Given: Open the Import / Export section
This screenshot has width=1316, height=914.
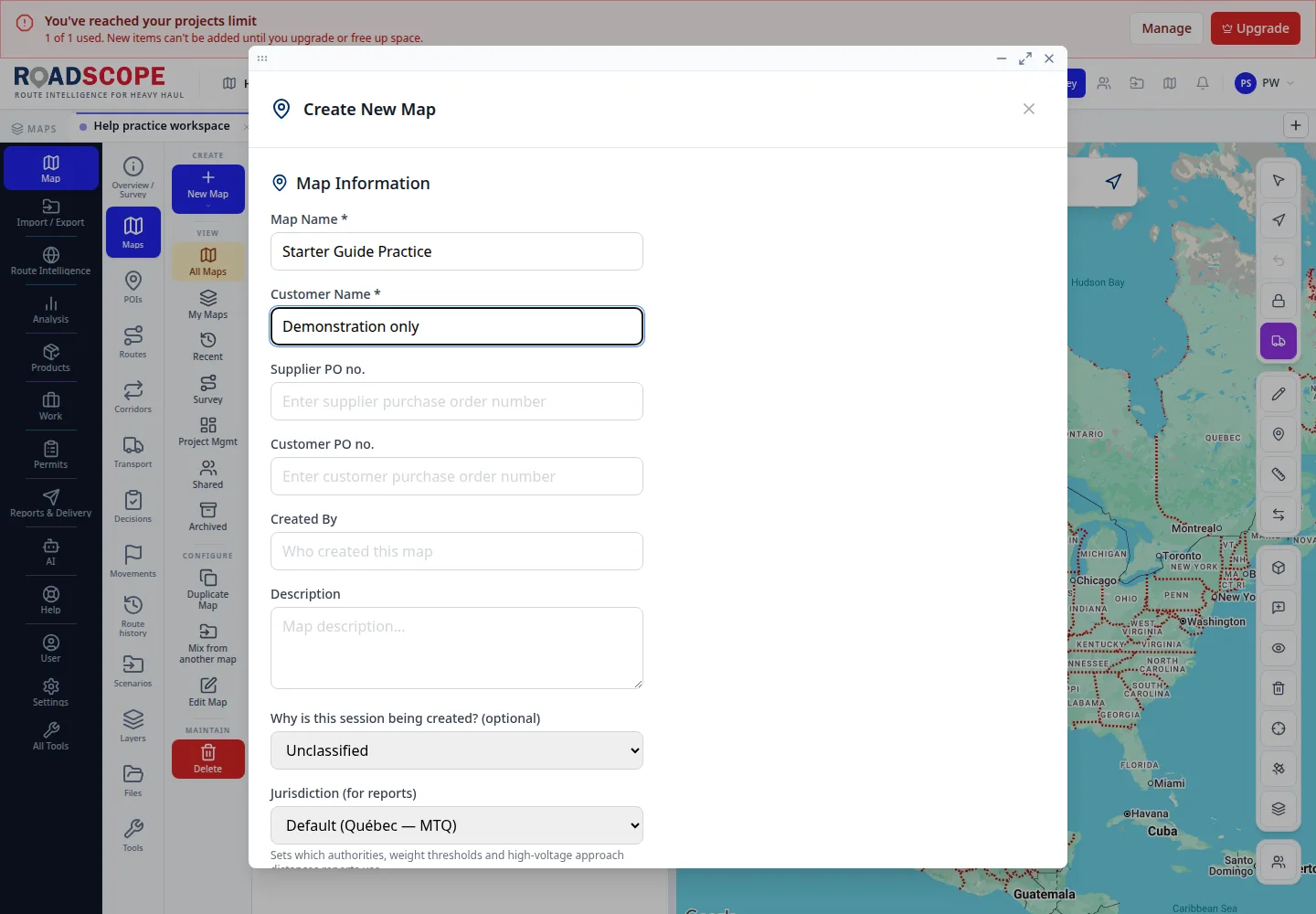Looking at the screenshot, I should [50, 213].
